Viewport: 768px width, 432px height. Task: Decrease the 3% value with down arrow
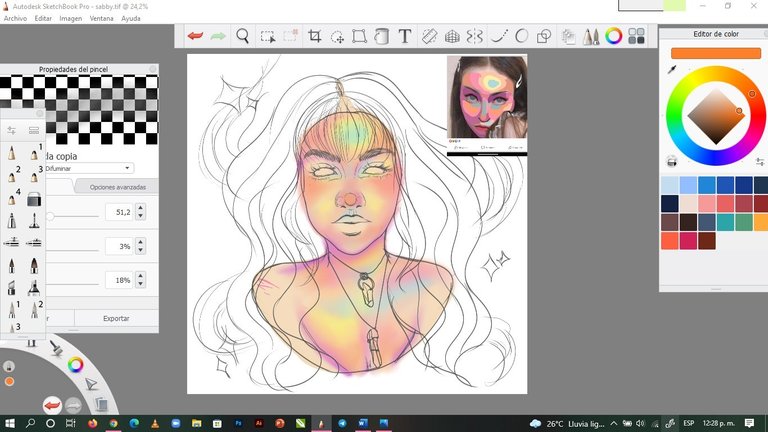click(x=141, y=250)
